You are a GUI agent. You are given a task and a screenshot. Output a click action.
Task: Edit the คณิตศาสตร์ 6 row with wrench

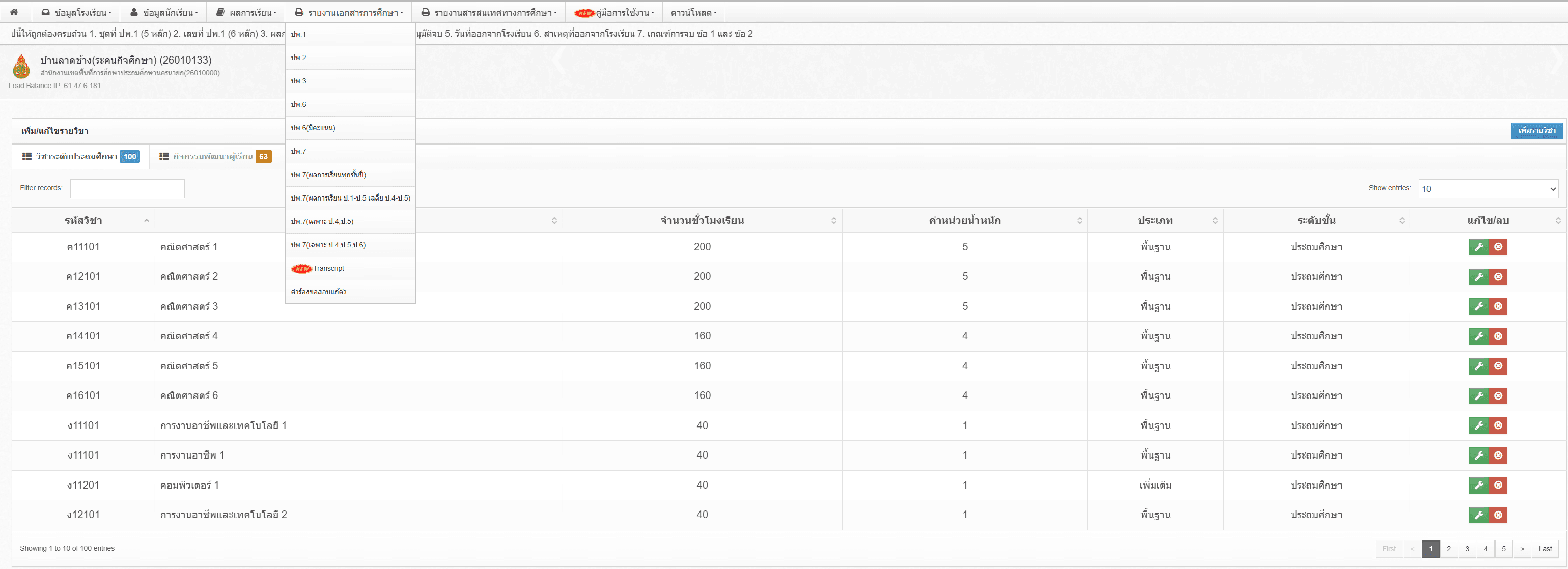pyautogui.click(x=1478, y=396)
